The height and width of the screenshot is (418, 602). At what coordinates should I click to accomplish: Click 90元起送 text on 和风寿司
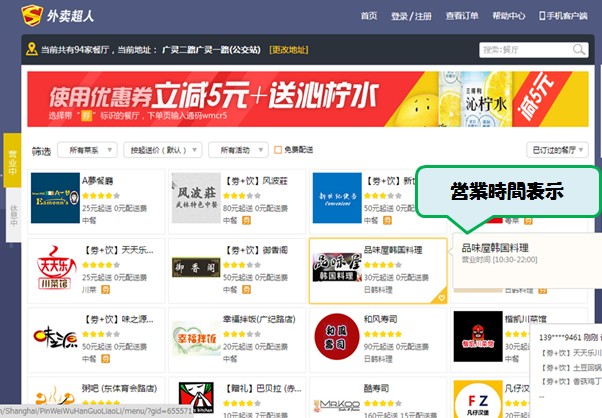[379, 347]
